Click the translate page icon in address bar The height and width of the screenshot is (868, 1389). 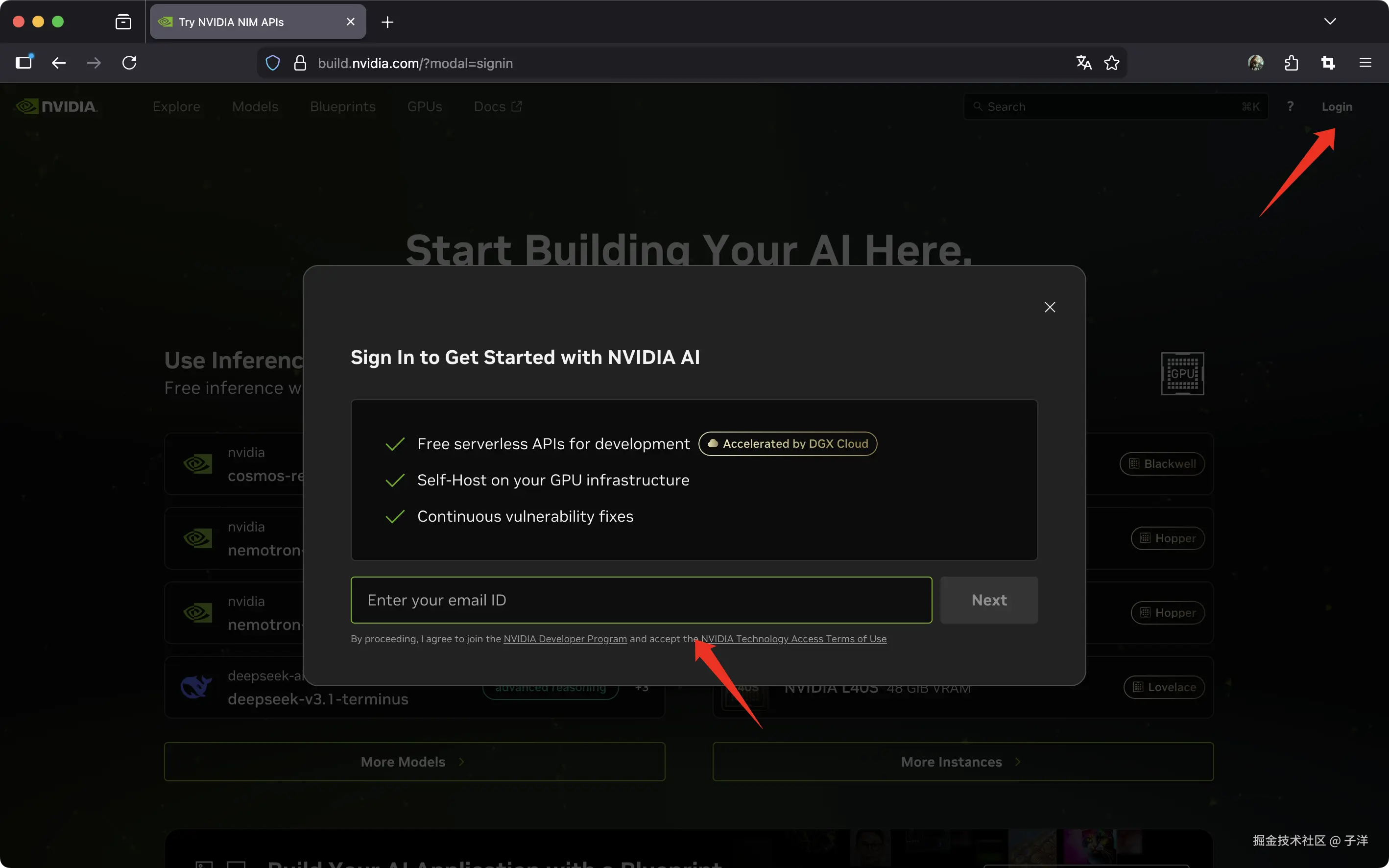click(1084, 63)
